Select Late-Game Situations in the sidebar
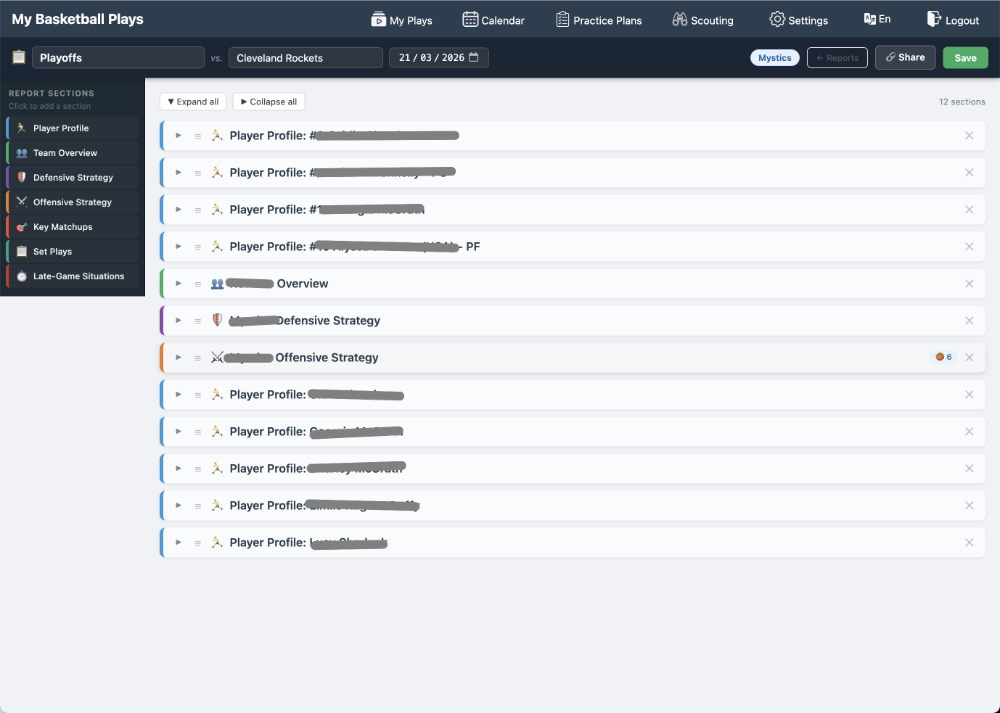 (x=70, y=276)
